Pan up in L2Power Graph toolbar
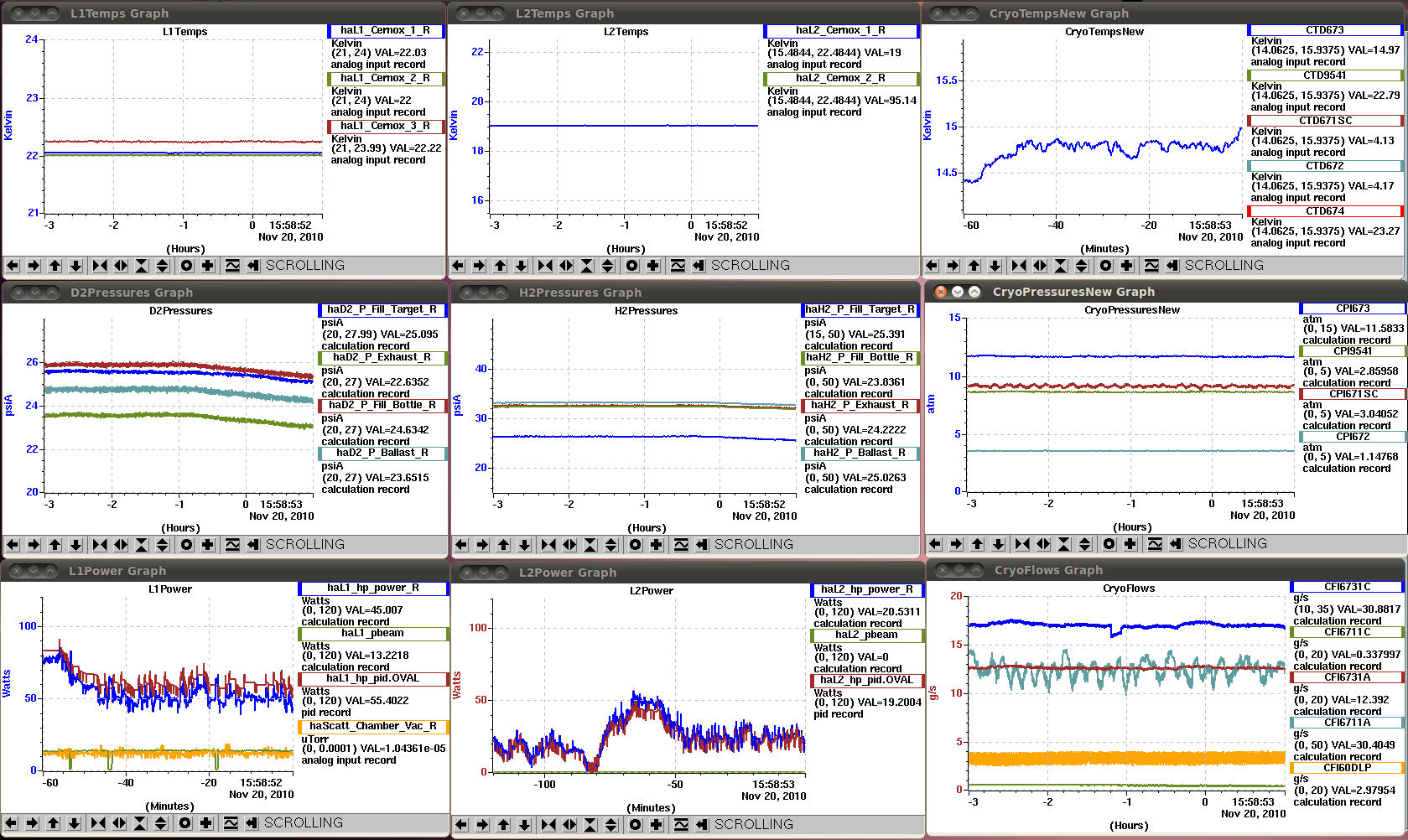 pos(504,825)
